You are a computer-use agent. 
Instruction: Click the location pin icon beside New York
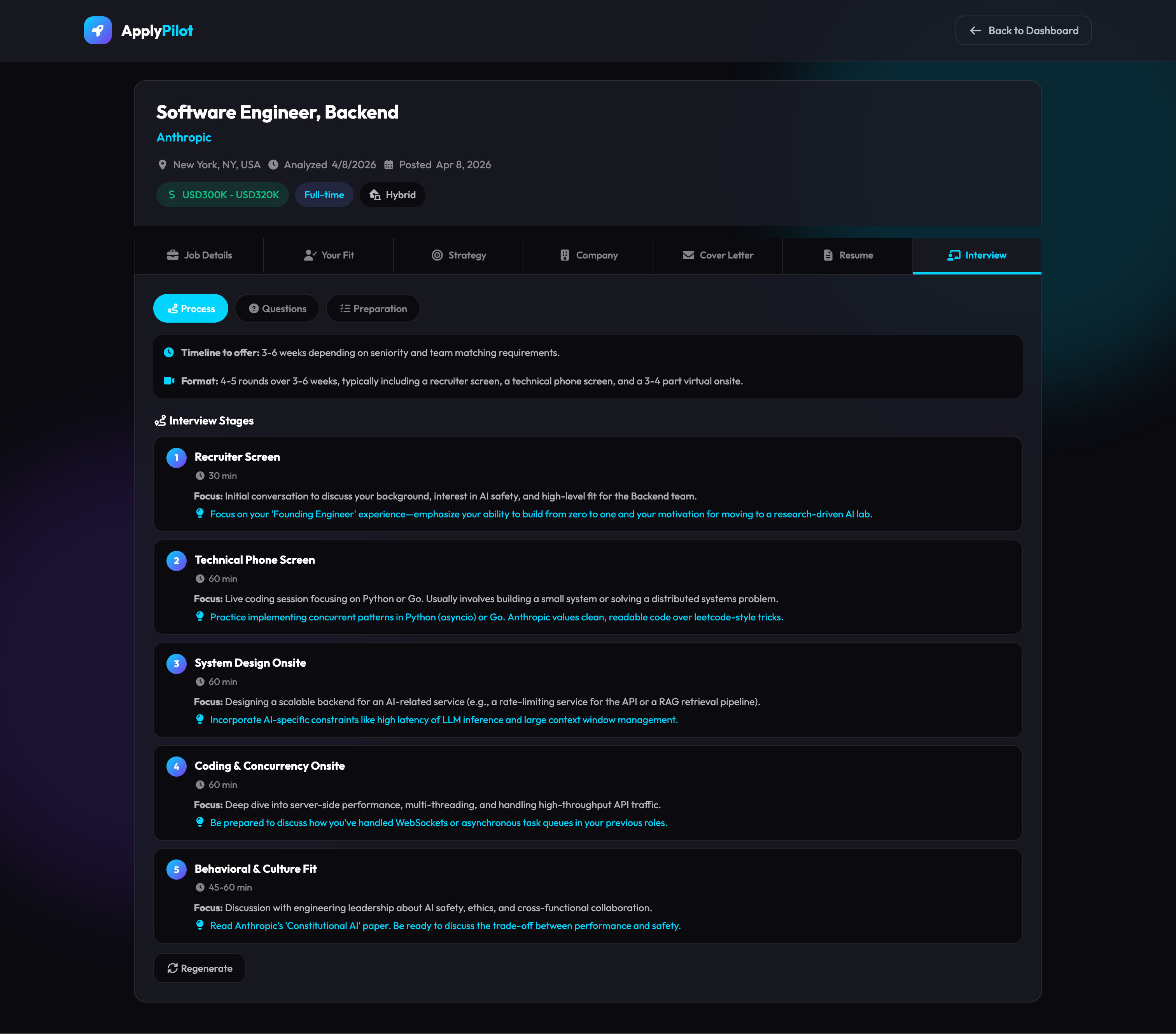pyautogui.click(x=162, y=164)
